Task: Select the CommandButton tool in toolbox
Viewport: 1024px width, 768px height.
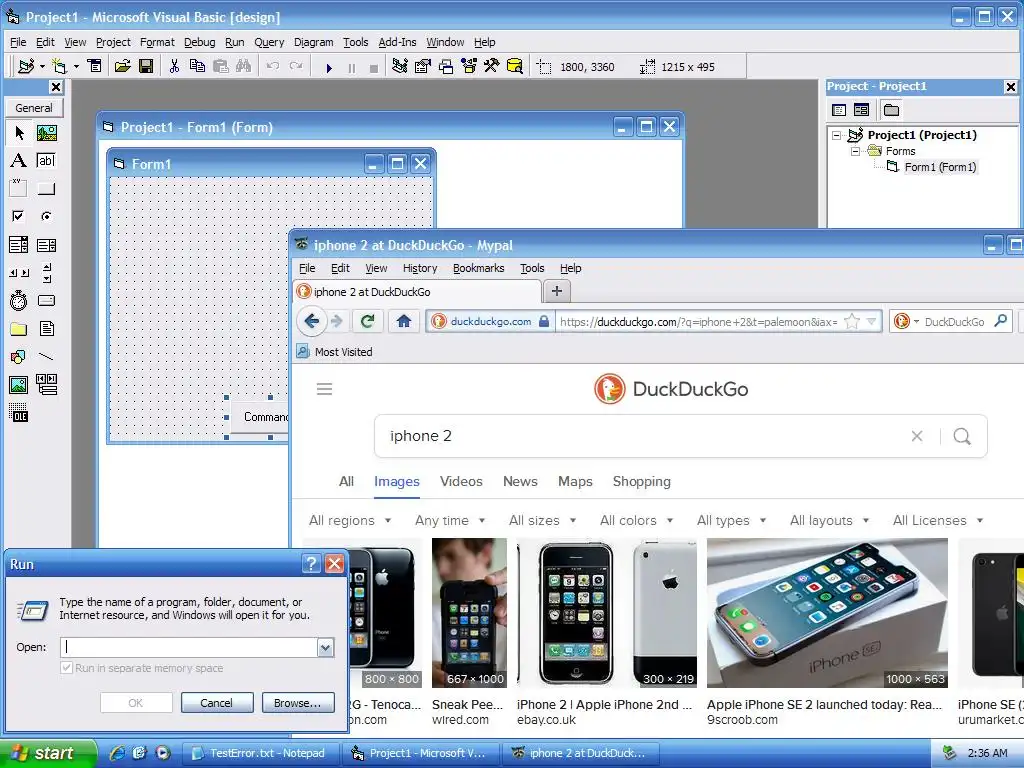Action: point(46,189)
